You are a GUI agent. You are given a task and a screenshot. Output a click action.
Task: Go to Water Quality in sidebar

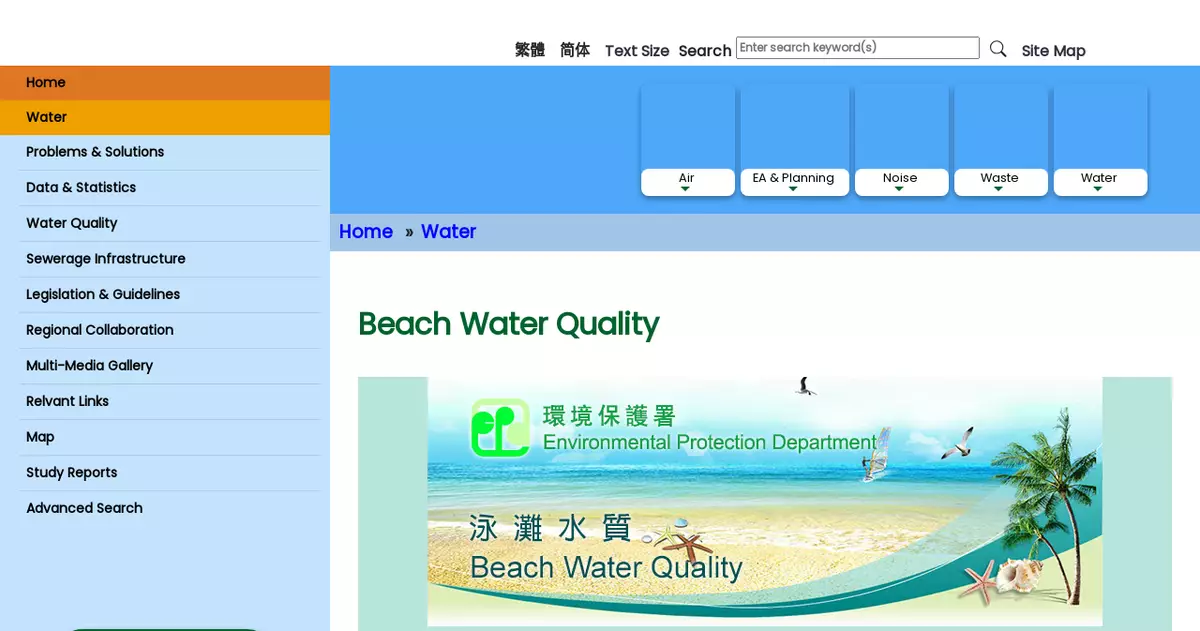click(x=72, y=223)
